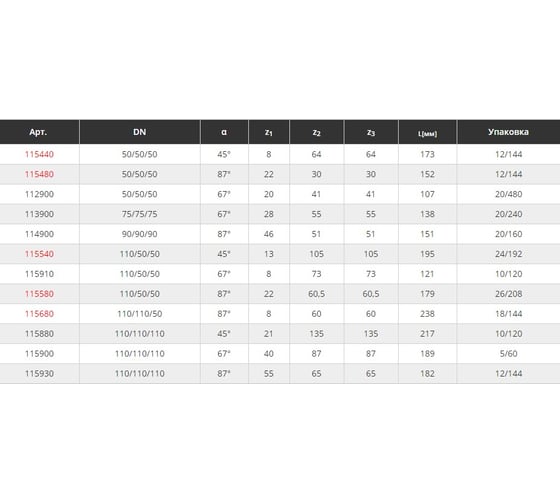Open article link 115480
Screen dimensions: 560x504
pos(39,174)
